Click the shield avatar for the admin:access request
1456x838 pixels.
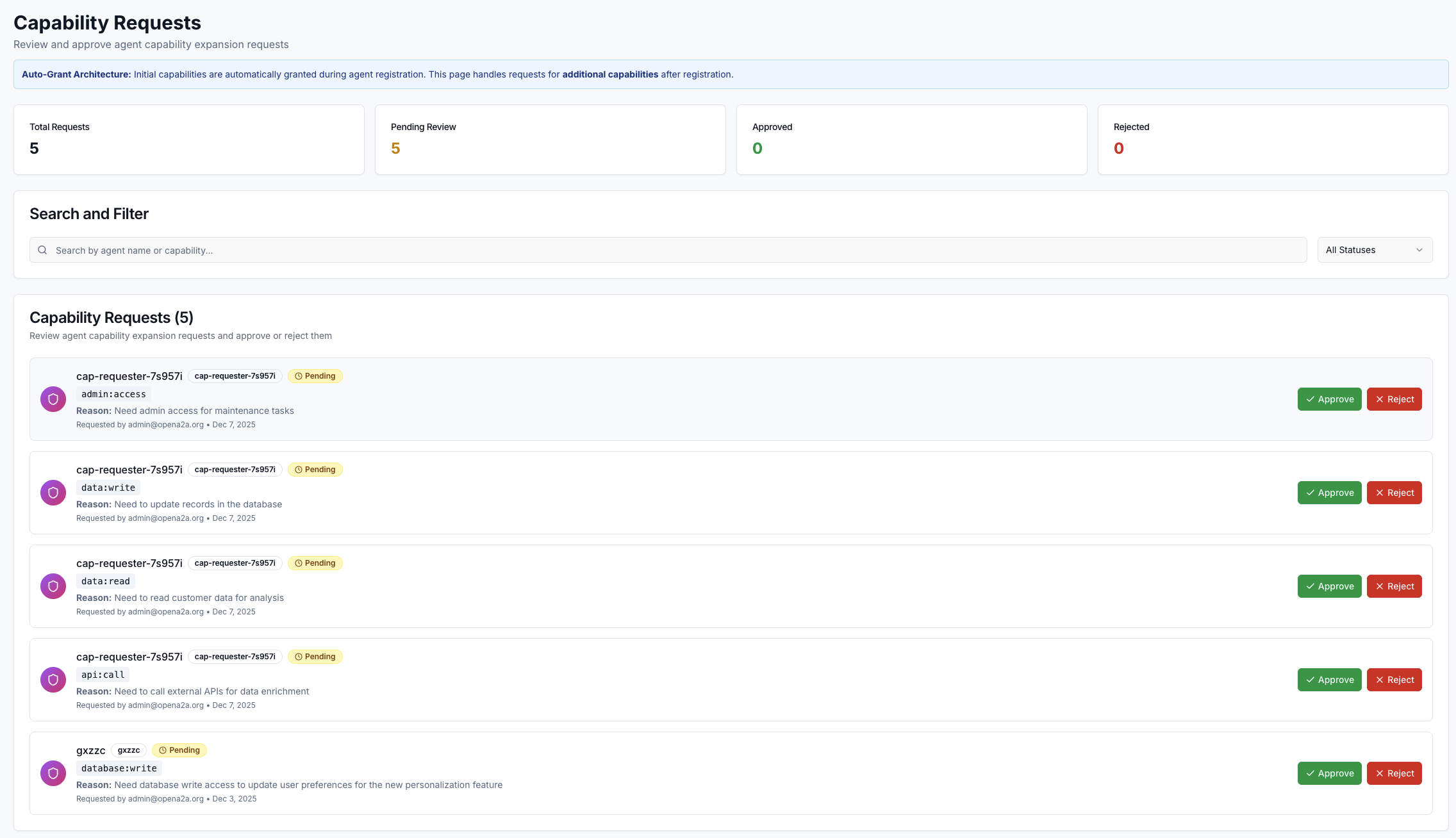[x=53, y=398]
